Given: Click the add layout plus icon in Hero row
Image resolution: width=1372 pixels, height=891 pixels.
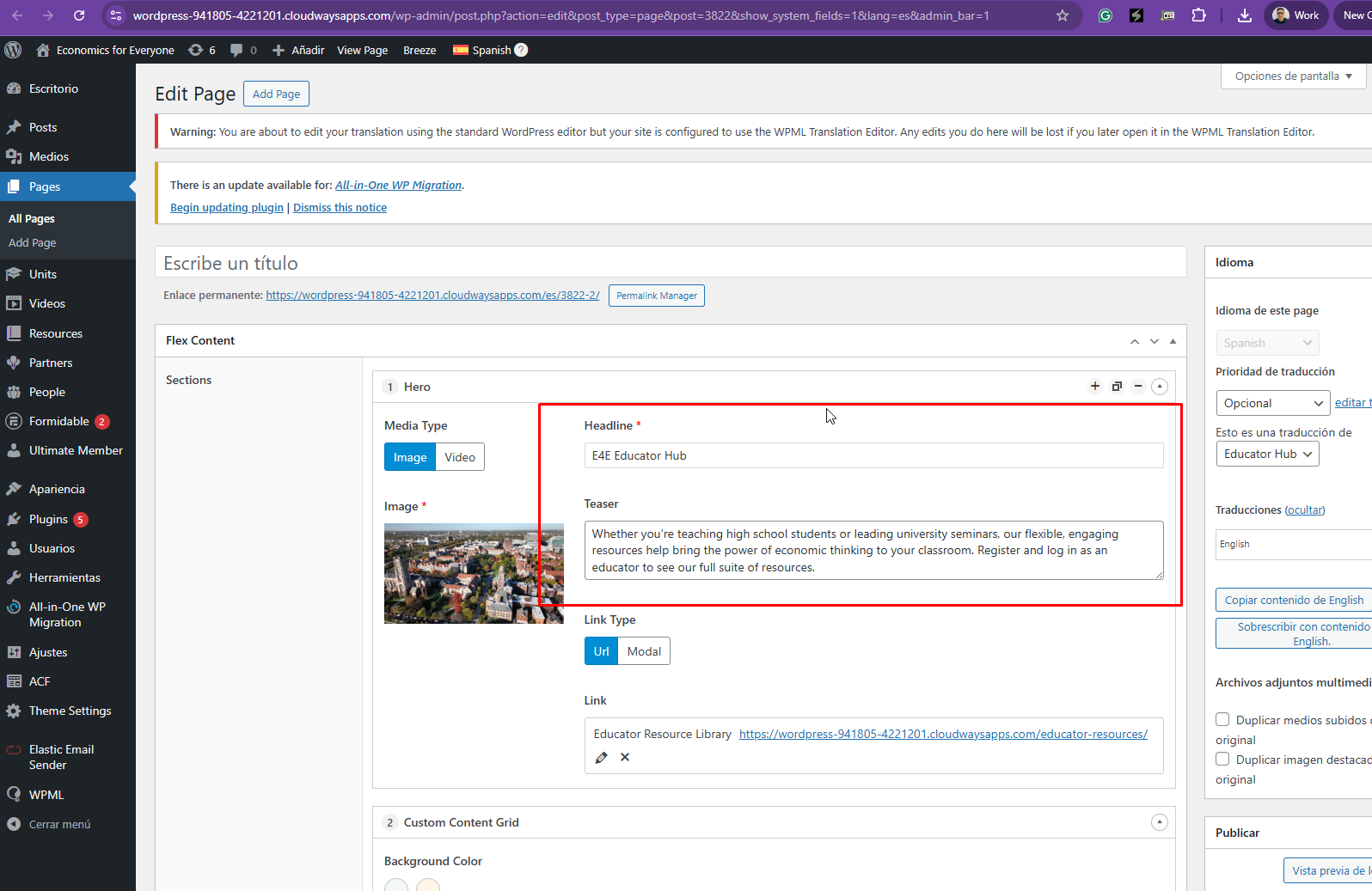Looking at the screenshot, I should click(1095, 387).
